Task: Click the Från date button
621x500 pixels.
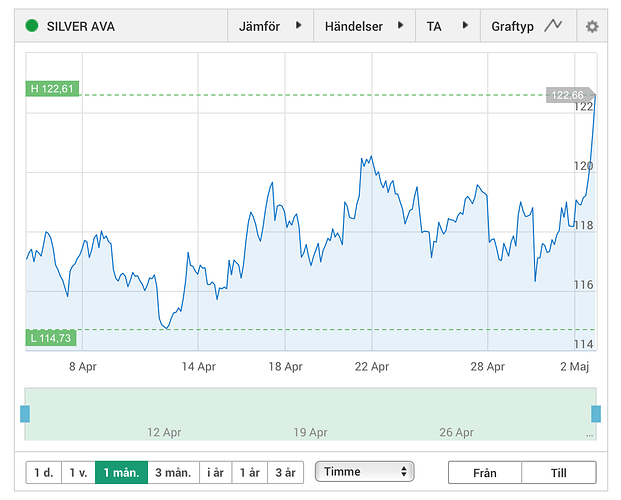Action: (x=484, y=472)
